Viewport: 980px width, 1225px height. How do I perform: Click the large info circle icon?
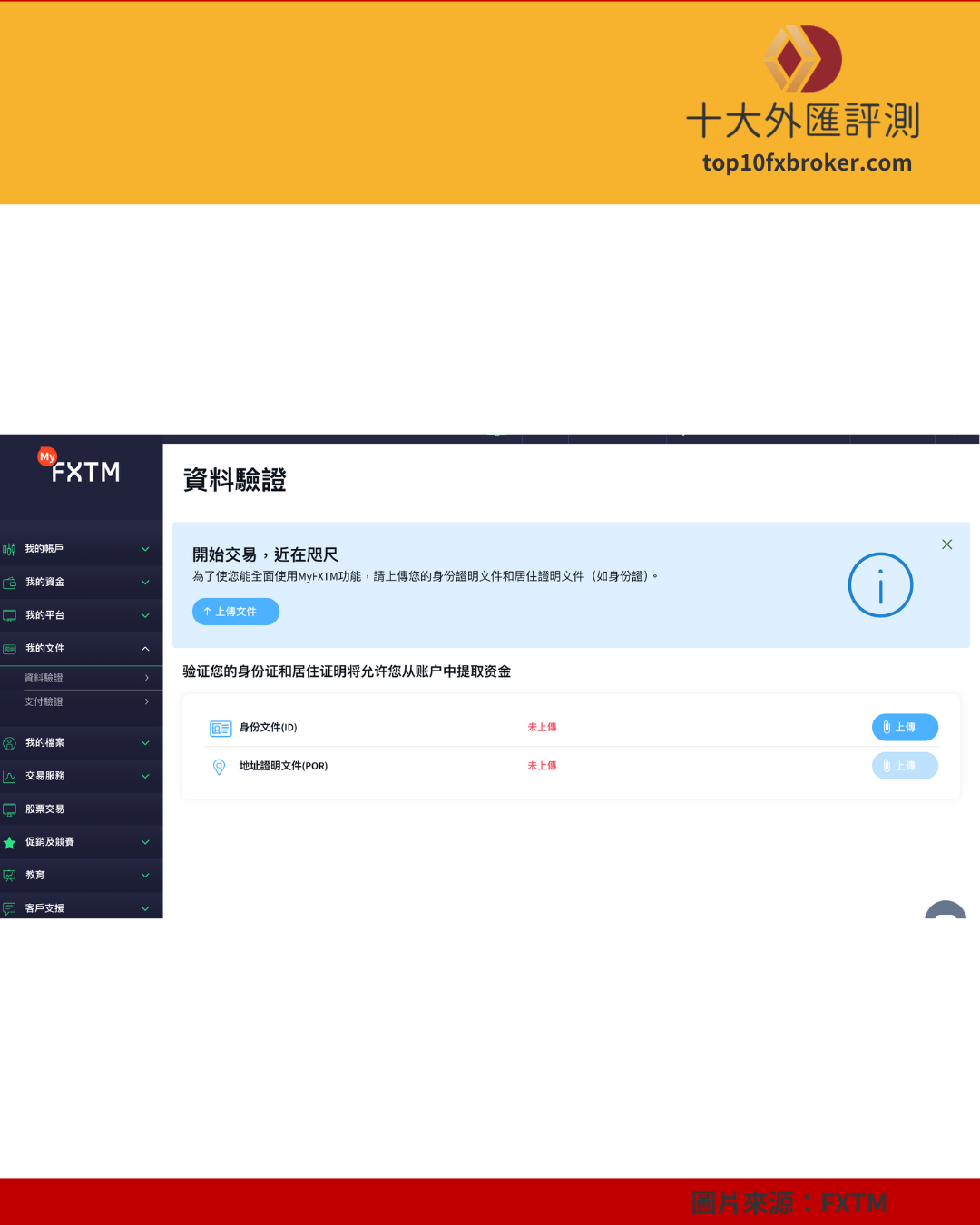pyautogui.click(x=880, y=584)
